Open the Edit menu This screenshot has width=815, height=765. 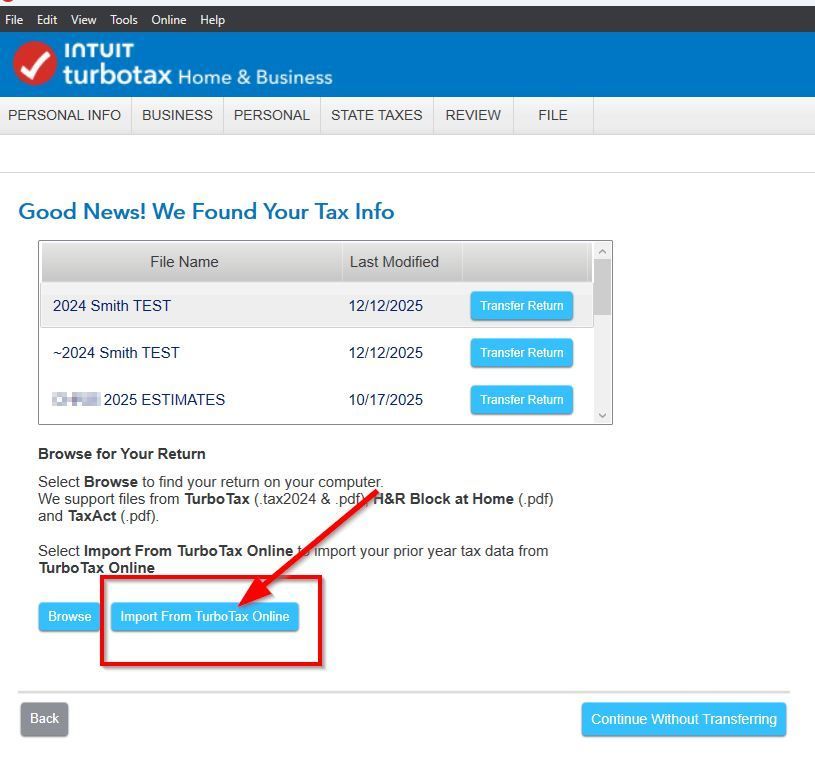point(47,20)
